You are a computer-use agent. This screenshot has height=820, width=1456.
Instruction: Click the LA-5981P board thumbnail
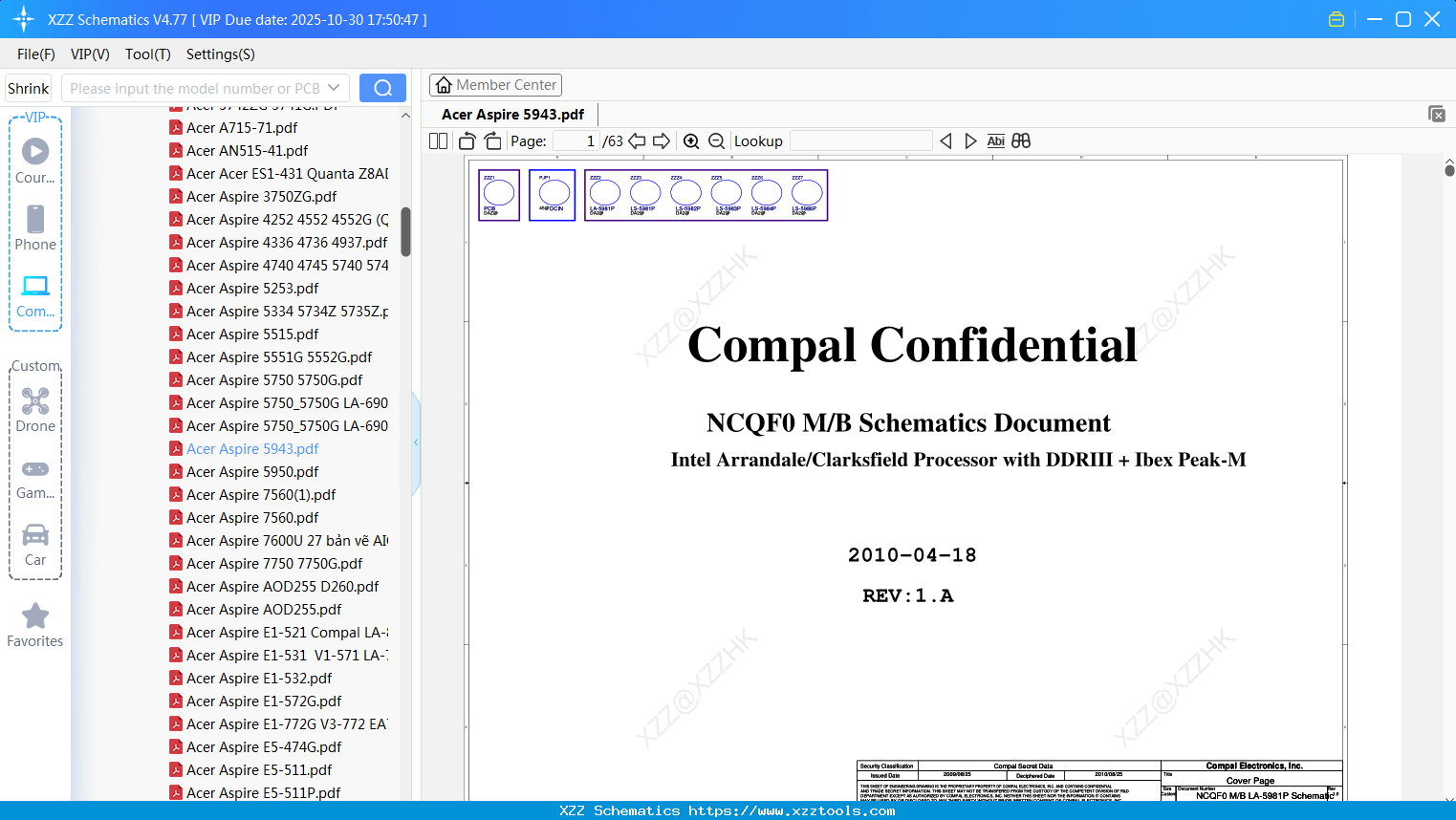pos(604,195)
